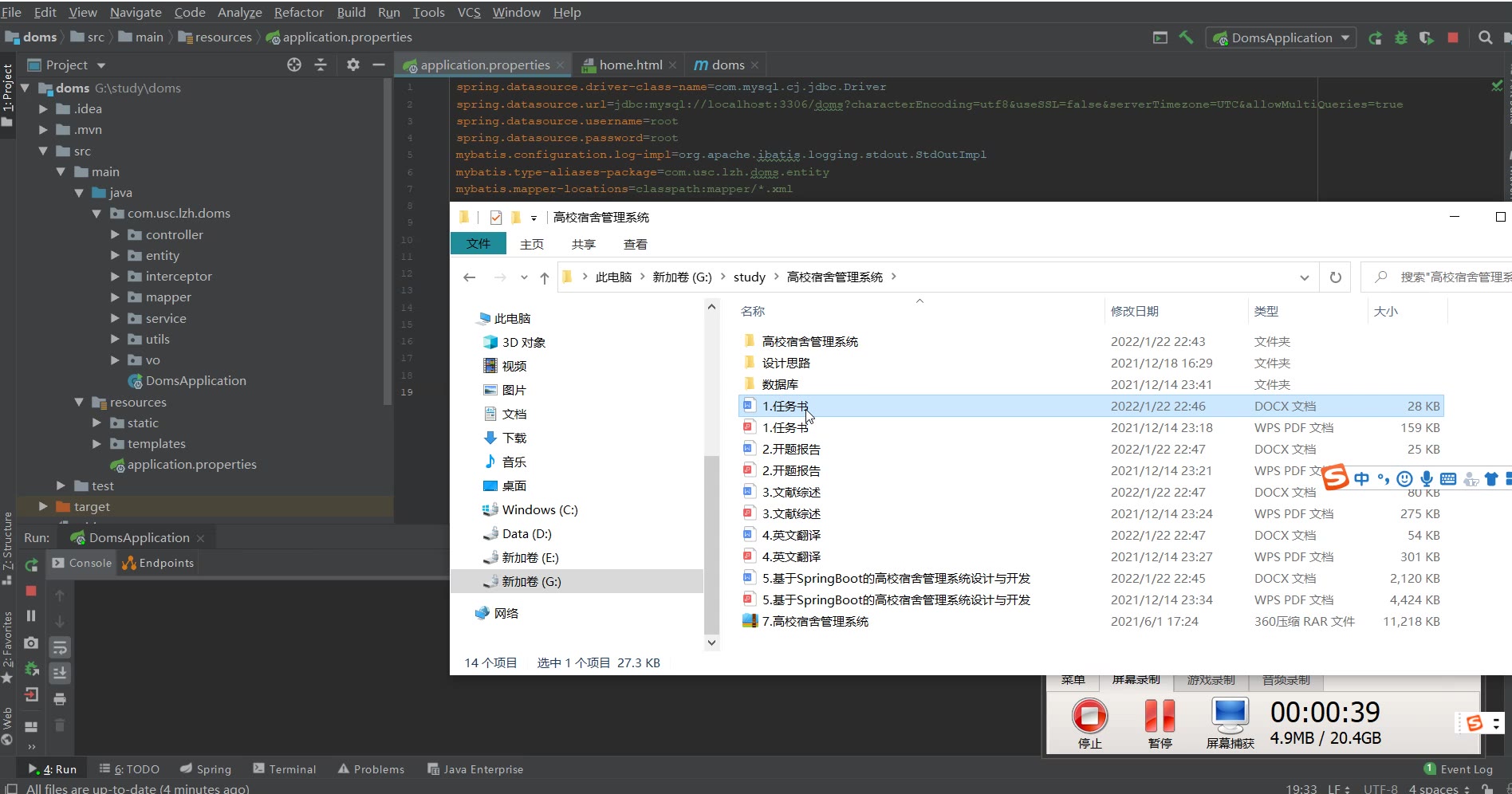Toggle scroll to end in console
Viewport: 1512px width, 794px height.
pos(60,674)
